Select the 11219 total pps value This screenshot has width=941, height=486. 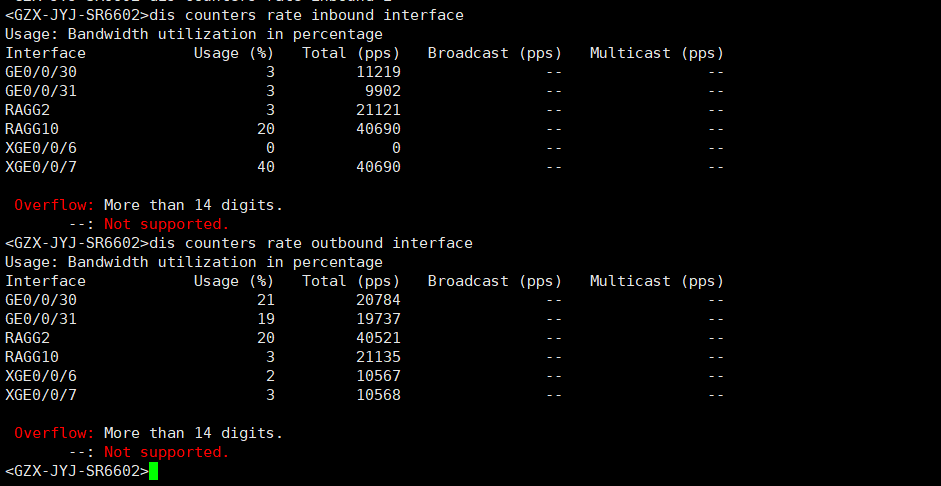(x=378, y=72)
